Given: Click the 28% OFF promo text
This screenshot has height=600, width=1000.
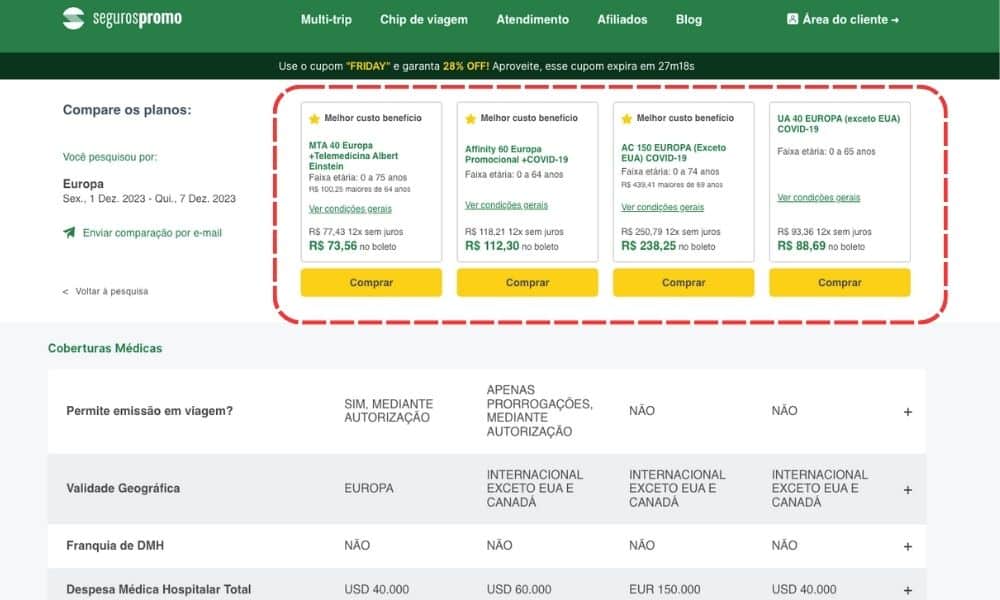Looking at the screenshot, I should [466, 66].
